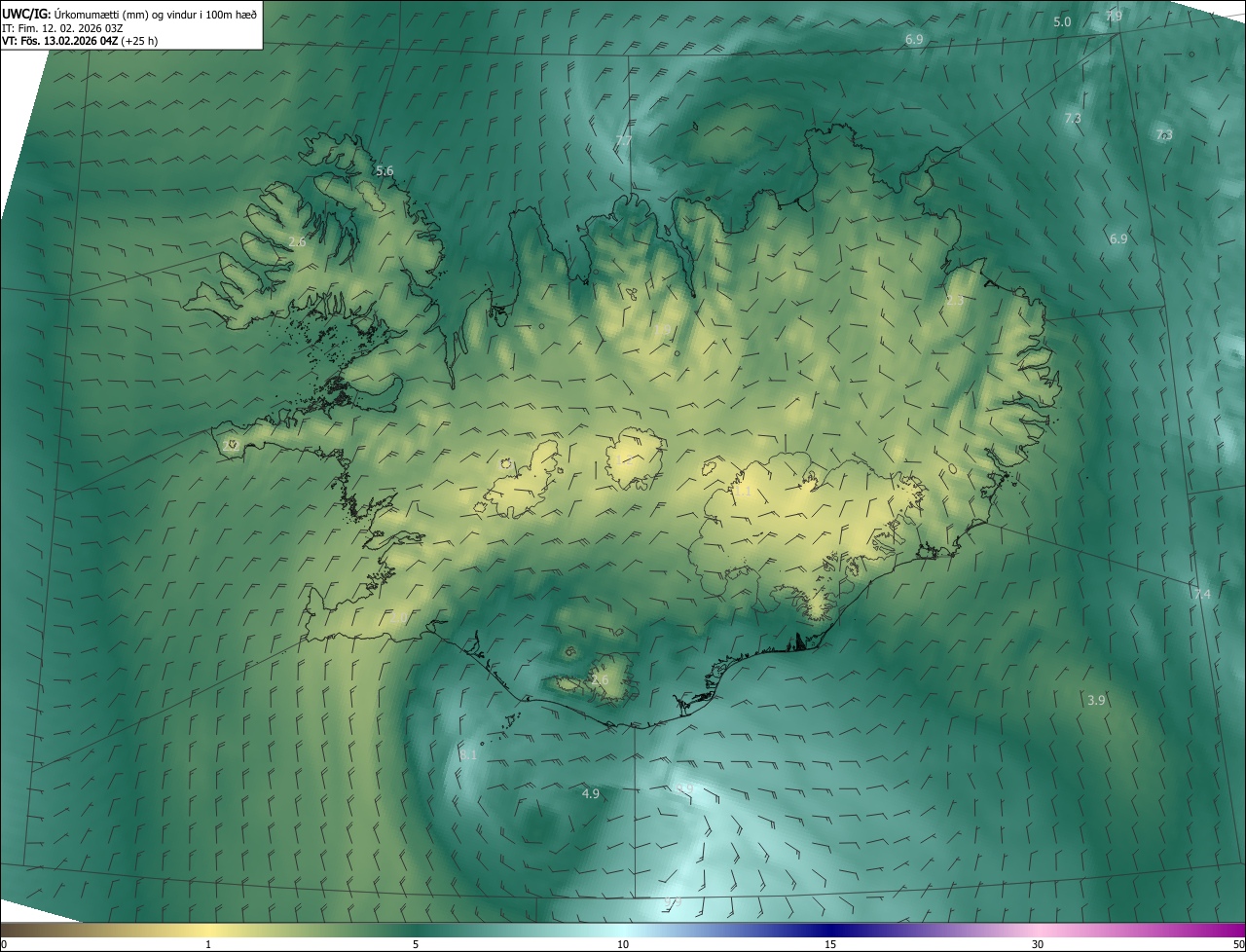Click the 5.0 value label on the map
This screenshot has width=1246, height=952.
(1062, 21)
